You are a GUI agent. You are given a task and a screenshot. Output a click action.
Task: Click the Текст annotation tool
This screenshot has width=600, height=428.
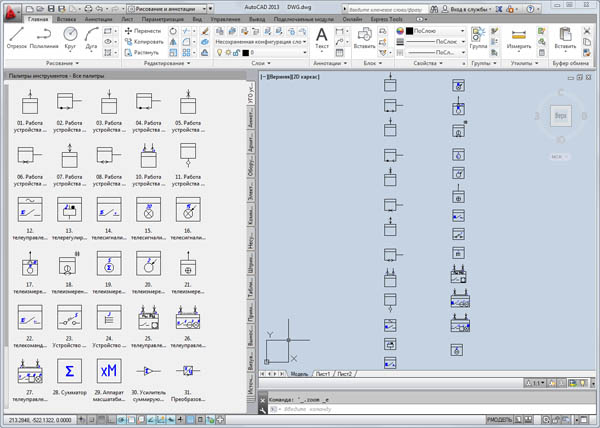pyautogui.click(x=322, y=38)
